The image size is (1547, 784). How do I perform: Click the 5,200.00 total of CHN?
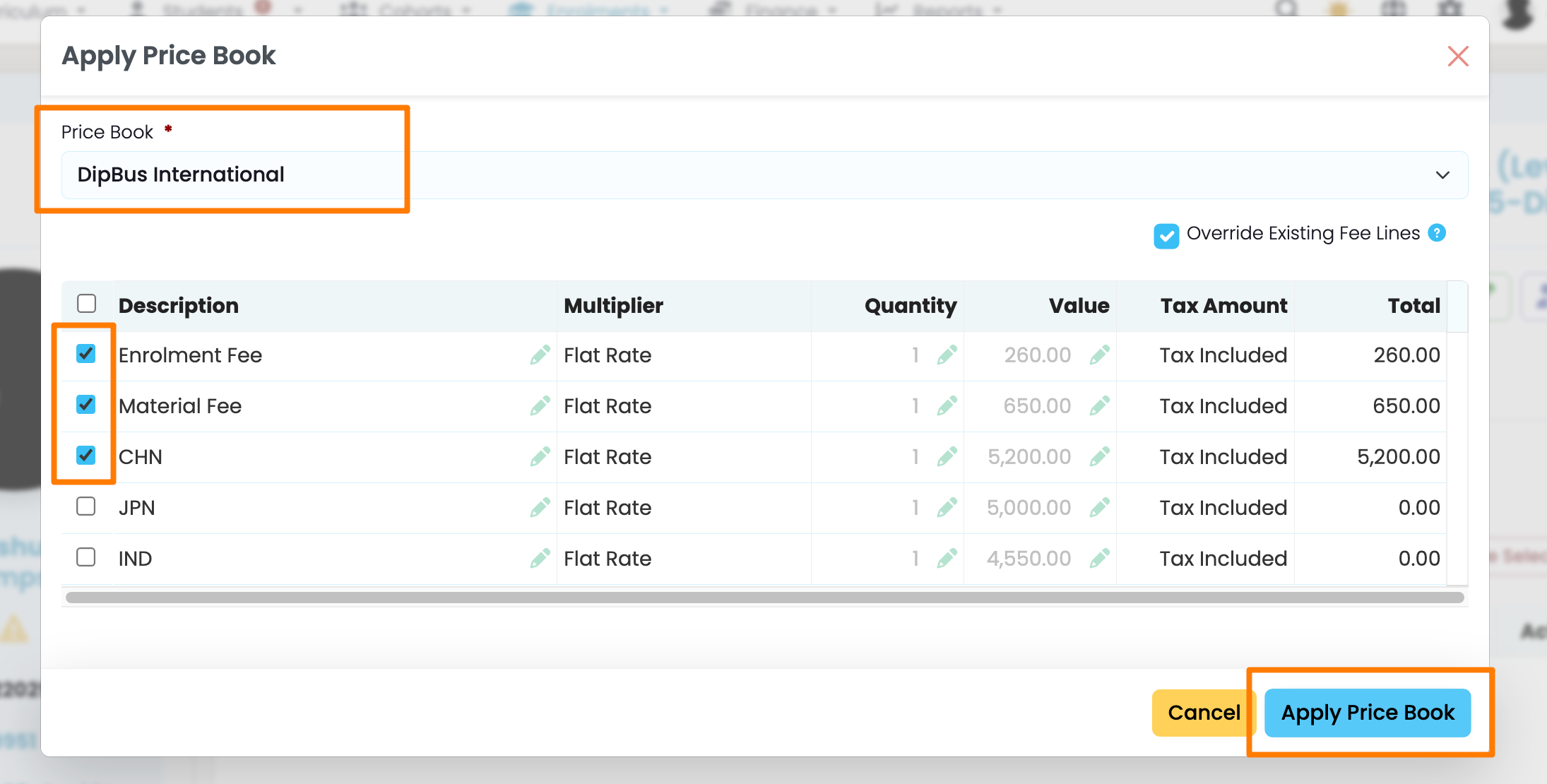pos(1398,457)
